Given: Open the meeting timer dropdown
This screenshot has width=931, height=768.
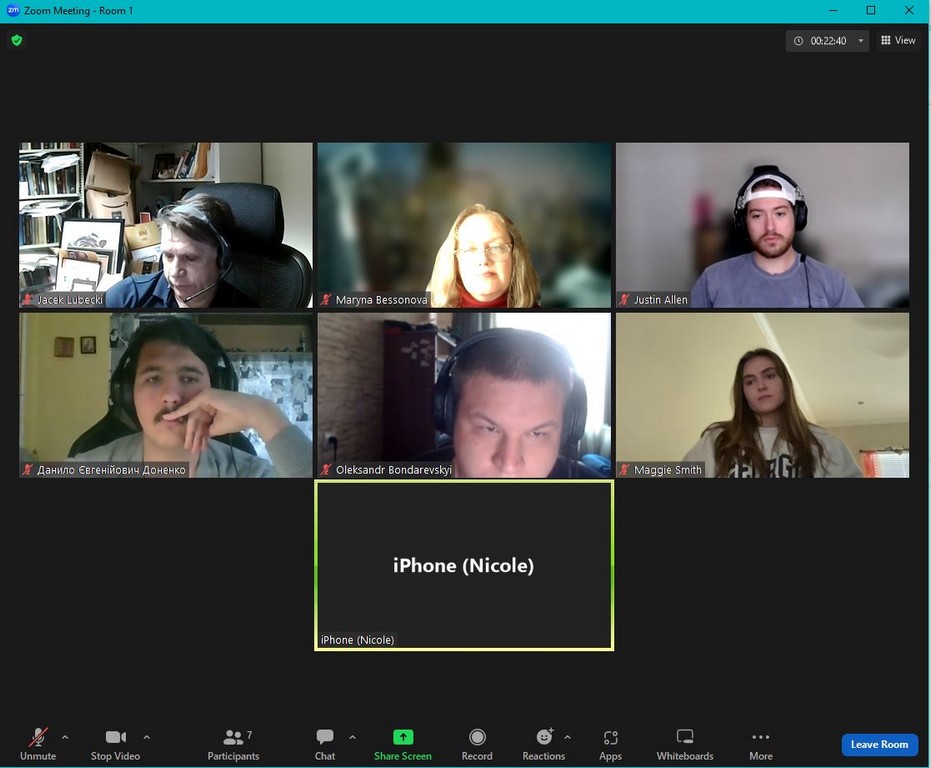Looking at the screenshot, I should click(861, 41).
